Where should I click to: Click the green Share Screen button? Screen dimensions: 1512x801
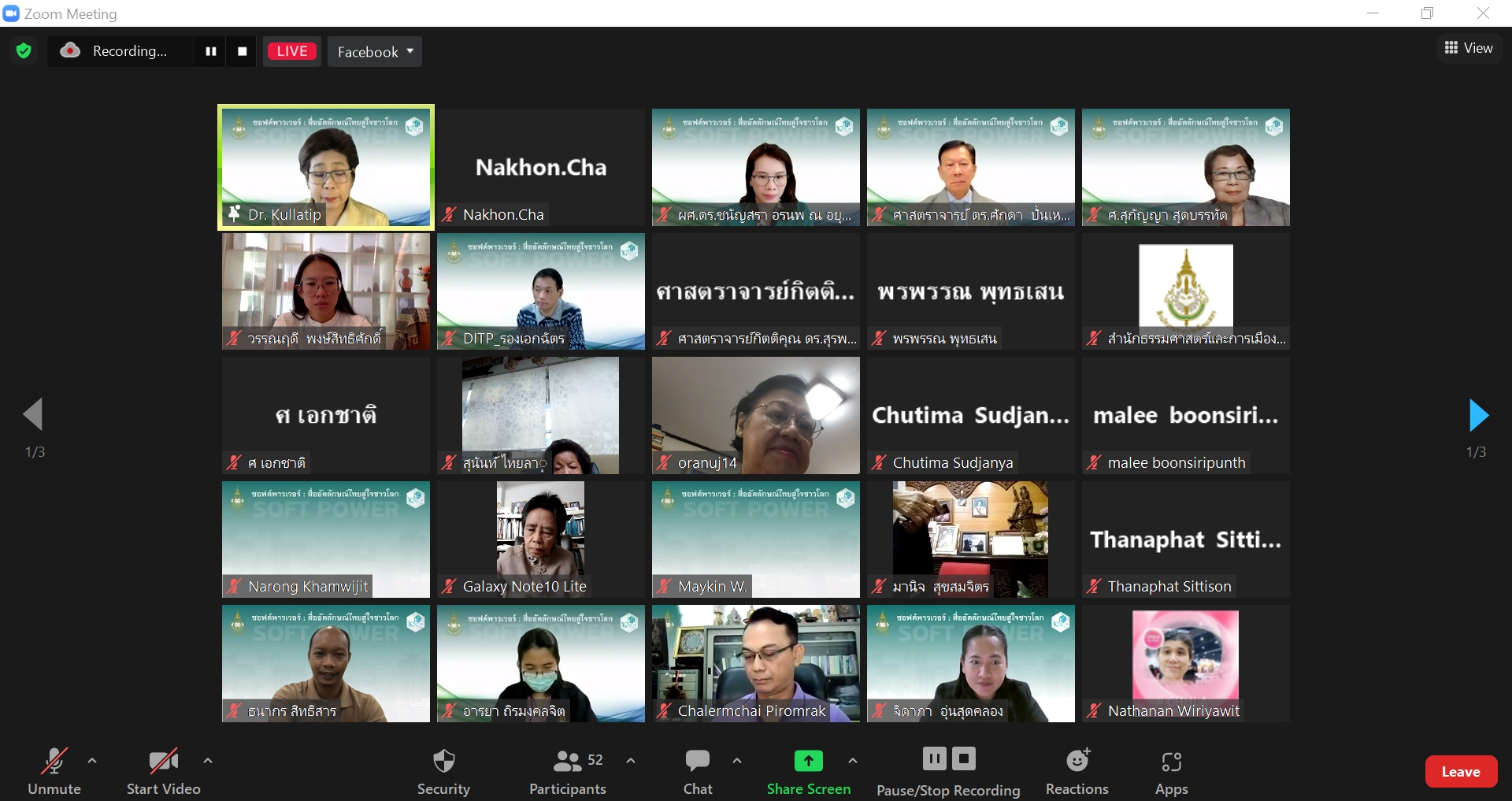coord(808,771)
